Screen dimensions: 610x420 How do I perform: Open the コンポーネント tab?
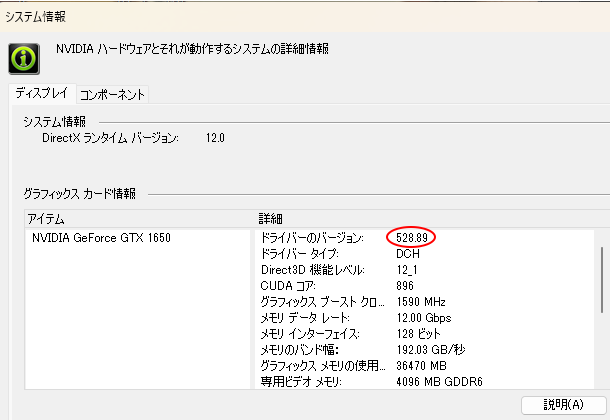click(112, 94)
